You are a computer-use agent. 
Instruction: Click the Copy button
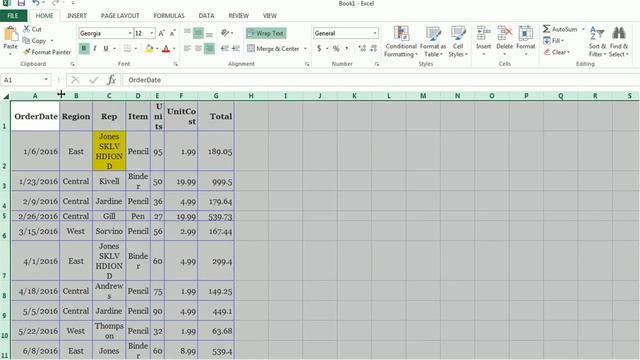pos(34,40)
